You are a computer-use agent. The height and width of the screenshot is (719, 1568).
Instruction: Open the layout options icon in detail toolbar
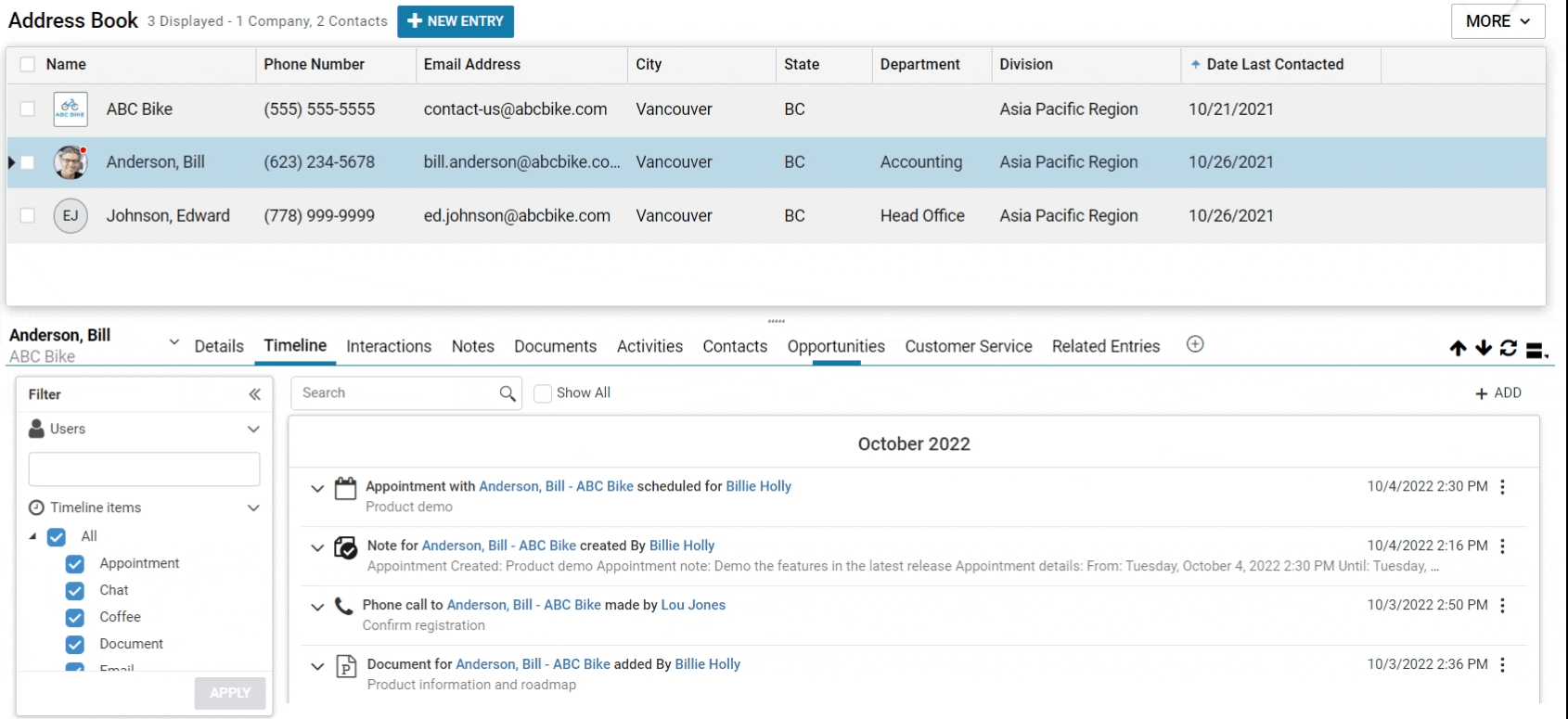(x=1536, y=350)
